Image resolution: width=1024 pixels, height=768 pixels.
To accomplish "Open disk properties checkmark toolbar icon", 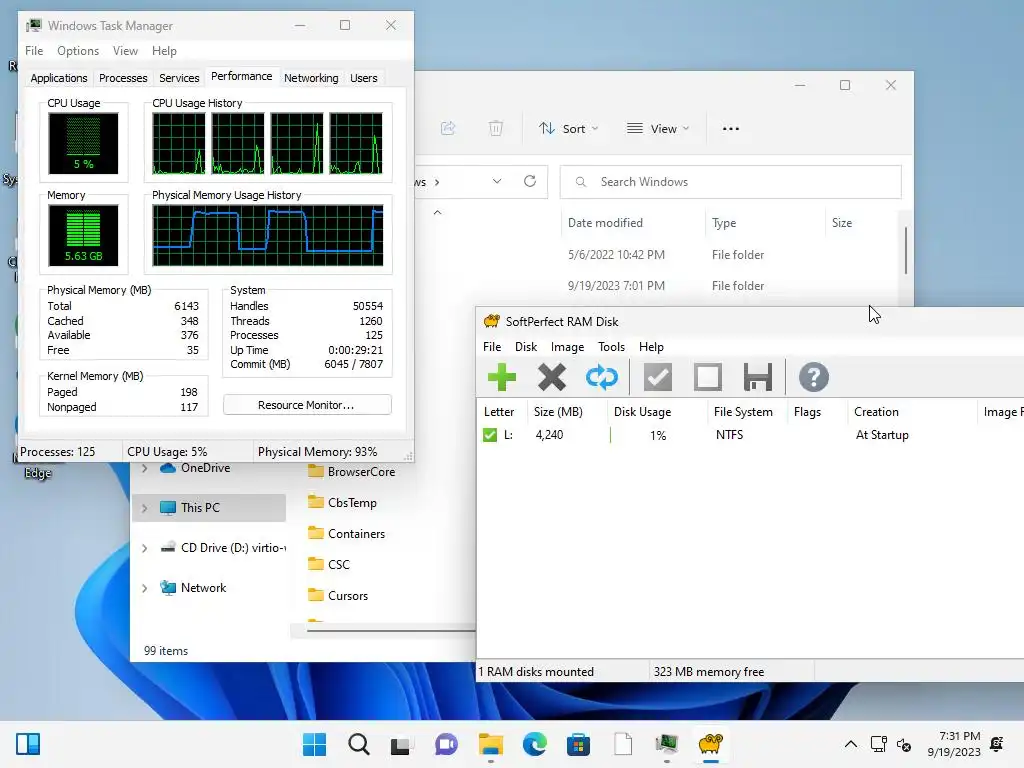I will 658,377.
